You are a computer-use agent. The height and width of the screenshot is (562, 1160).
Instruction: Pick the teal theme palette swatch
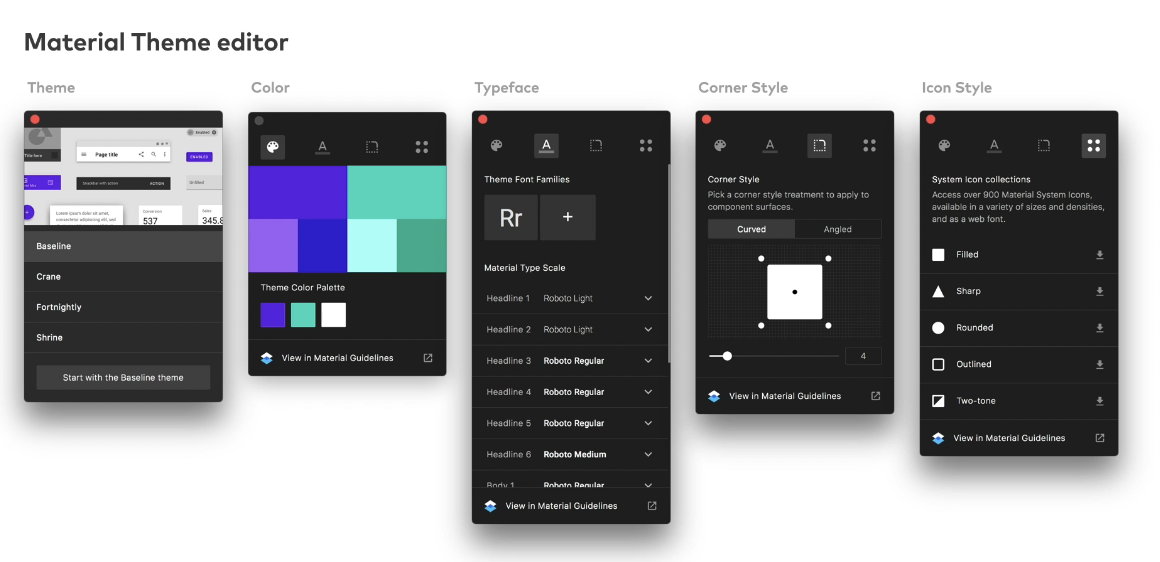coord(303,314)
